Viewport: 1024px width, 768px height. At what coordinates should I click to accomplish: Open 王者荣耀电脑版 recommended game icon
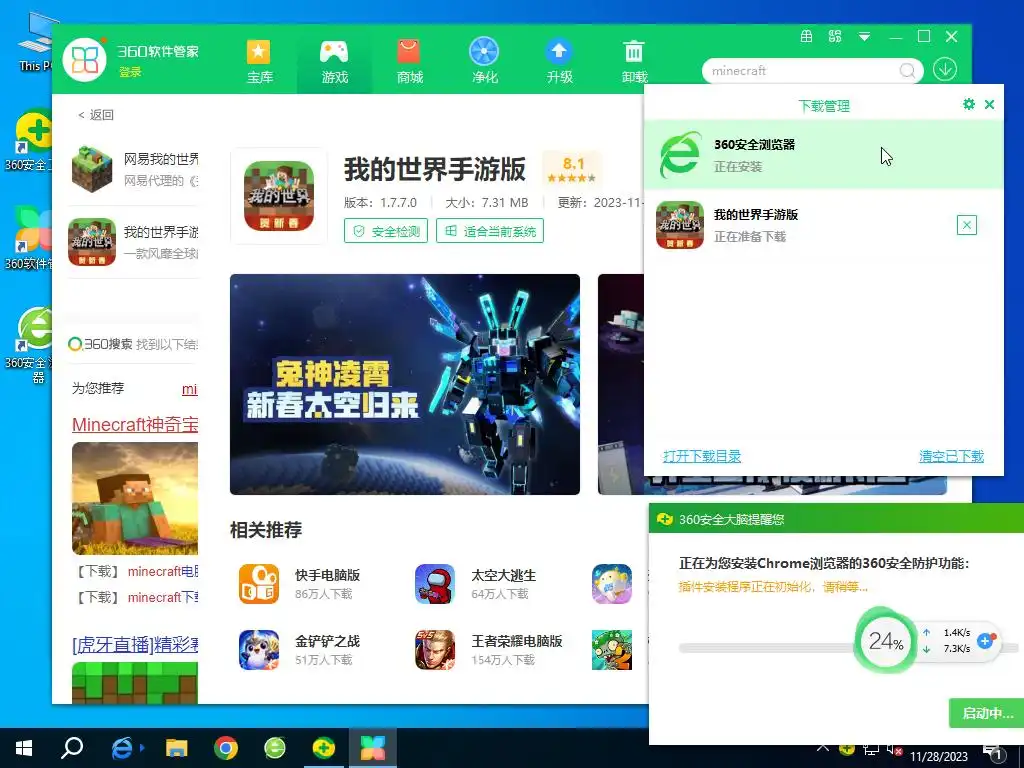coord(435,650)
